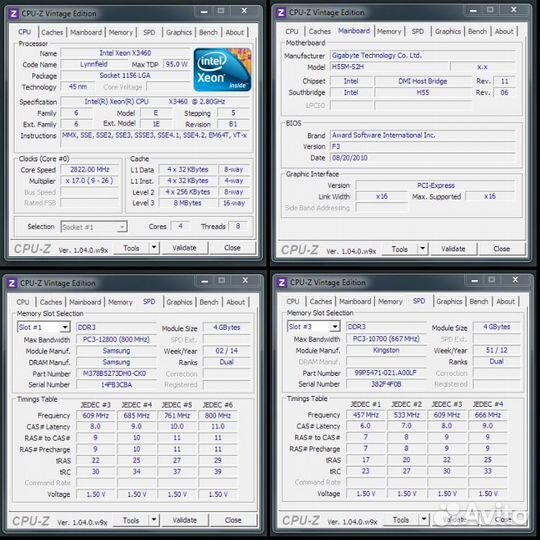Select the Memory tab in the Gigabyte Mainboard window
The height and width of the screenshot is (540, 540).
389,31
